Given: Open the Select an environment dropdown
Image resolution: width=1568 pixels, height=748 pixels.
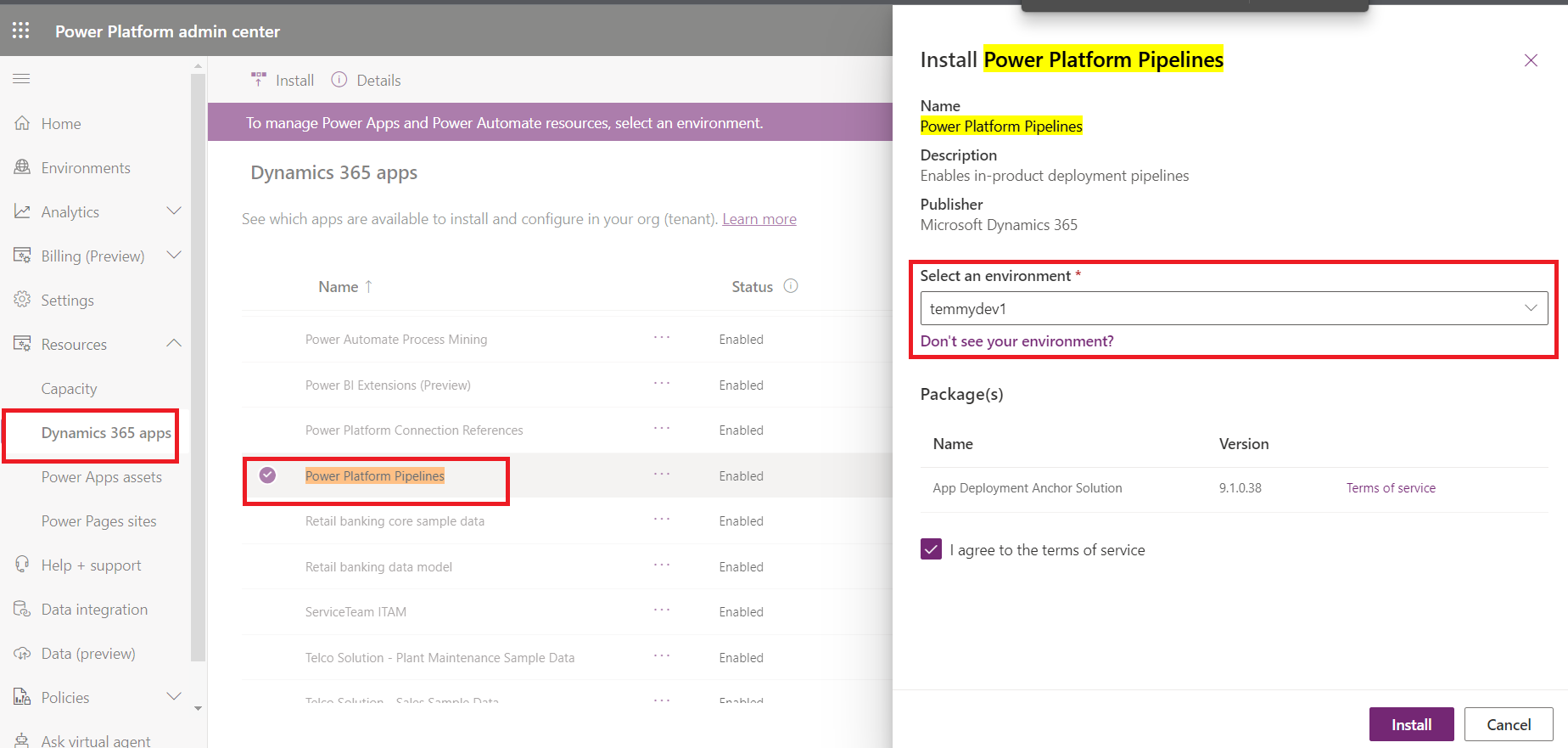Looking at the screenshot, I should (1234, 308).
